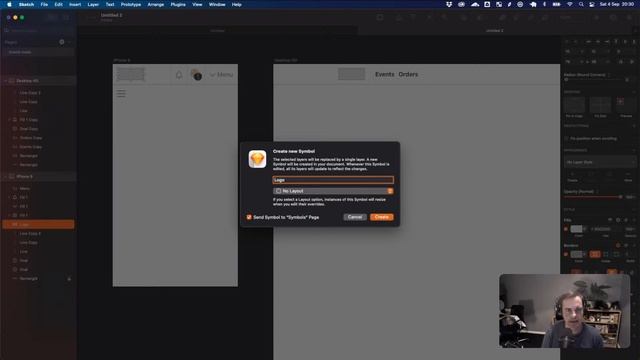The width and height of the screenshot is (640, 360).
Task: Click the logo placeholder on Desktop artboard
Action: pos(351,74)
